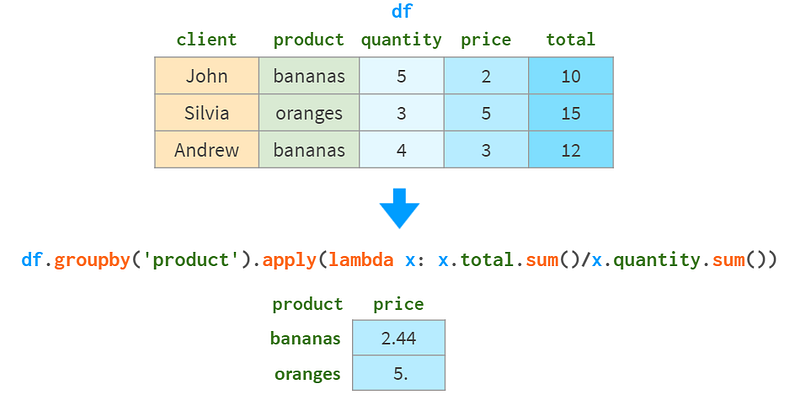Click the oranges product cell
Viewport: 800px width, 395px height.
(309, 113)
